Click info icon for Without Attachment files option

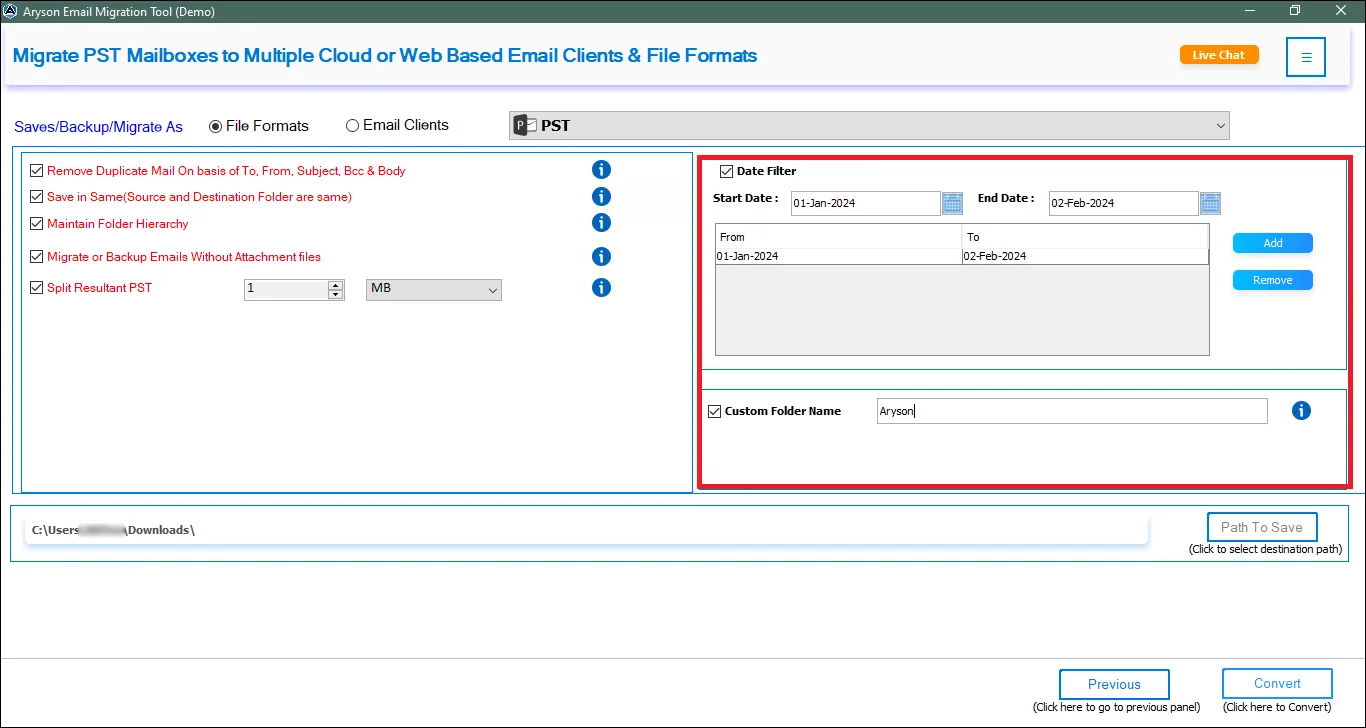(x=601, y=257)
